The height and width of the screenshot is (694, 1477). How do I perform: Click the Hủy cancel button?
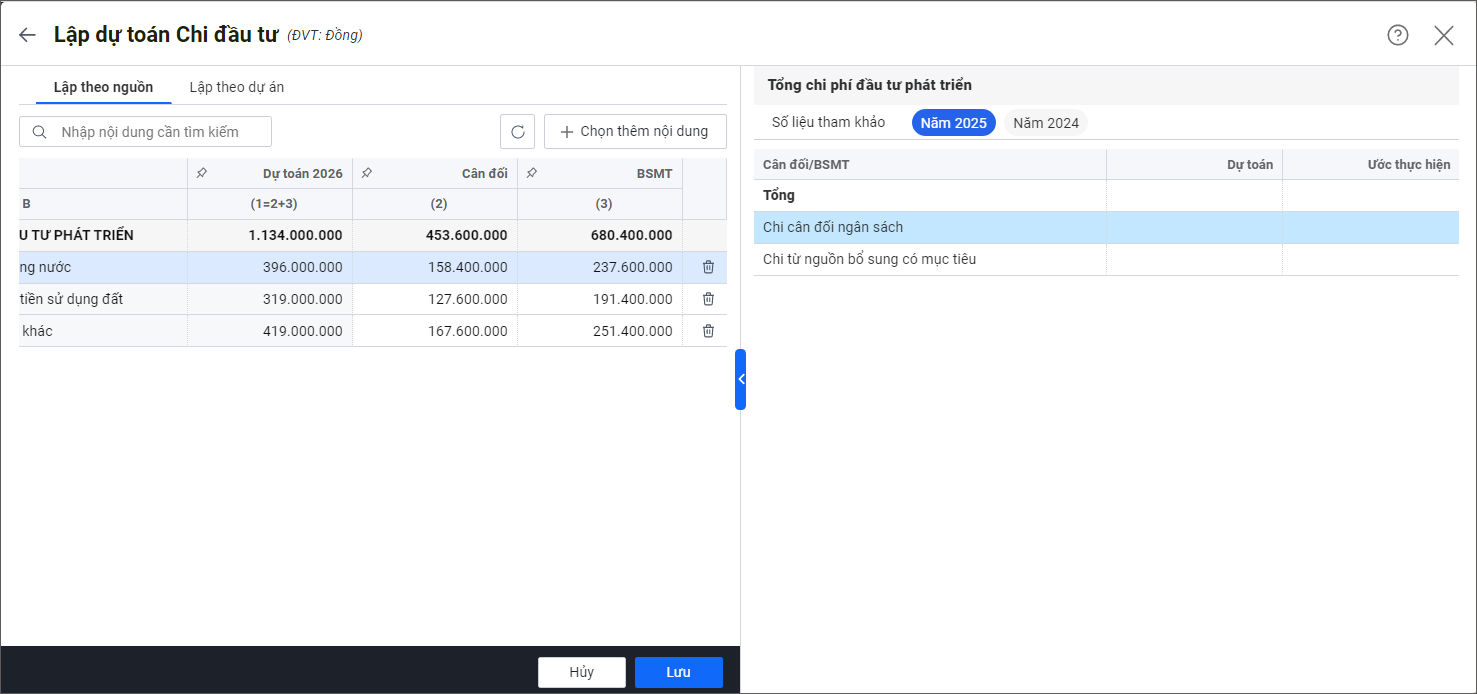coord(581,672)
